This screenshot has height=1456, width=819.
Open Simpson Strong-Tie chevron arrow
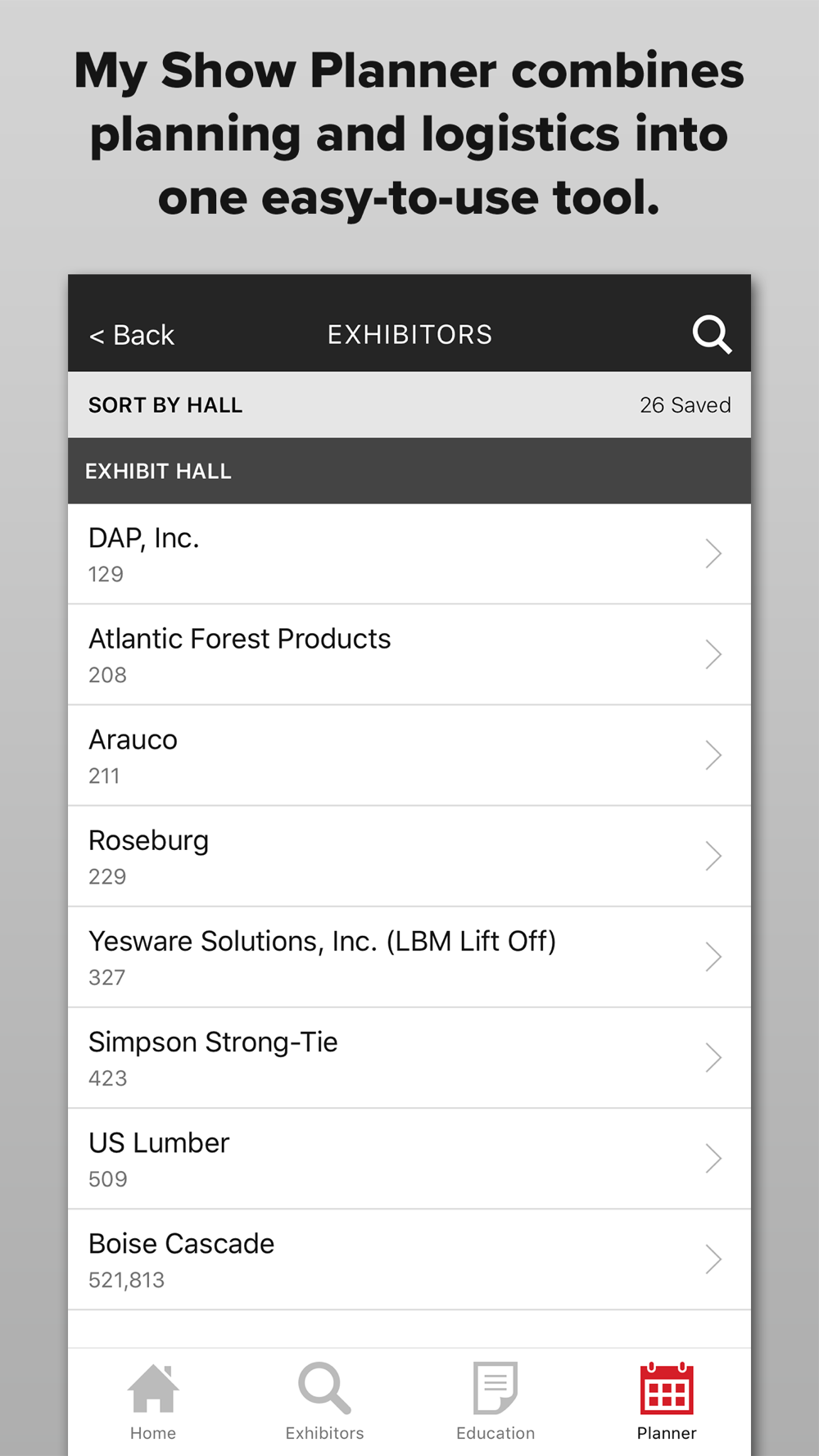point(713,1057)
